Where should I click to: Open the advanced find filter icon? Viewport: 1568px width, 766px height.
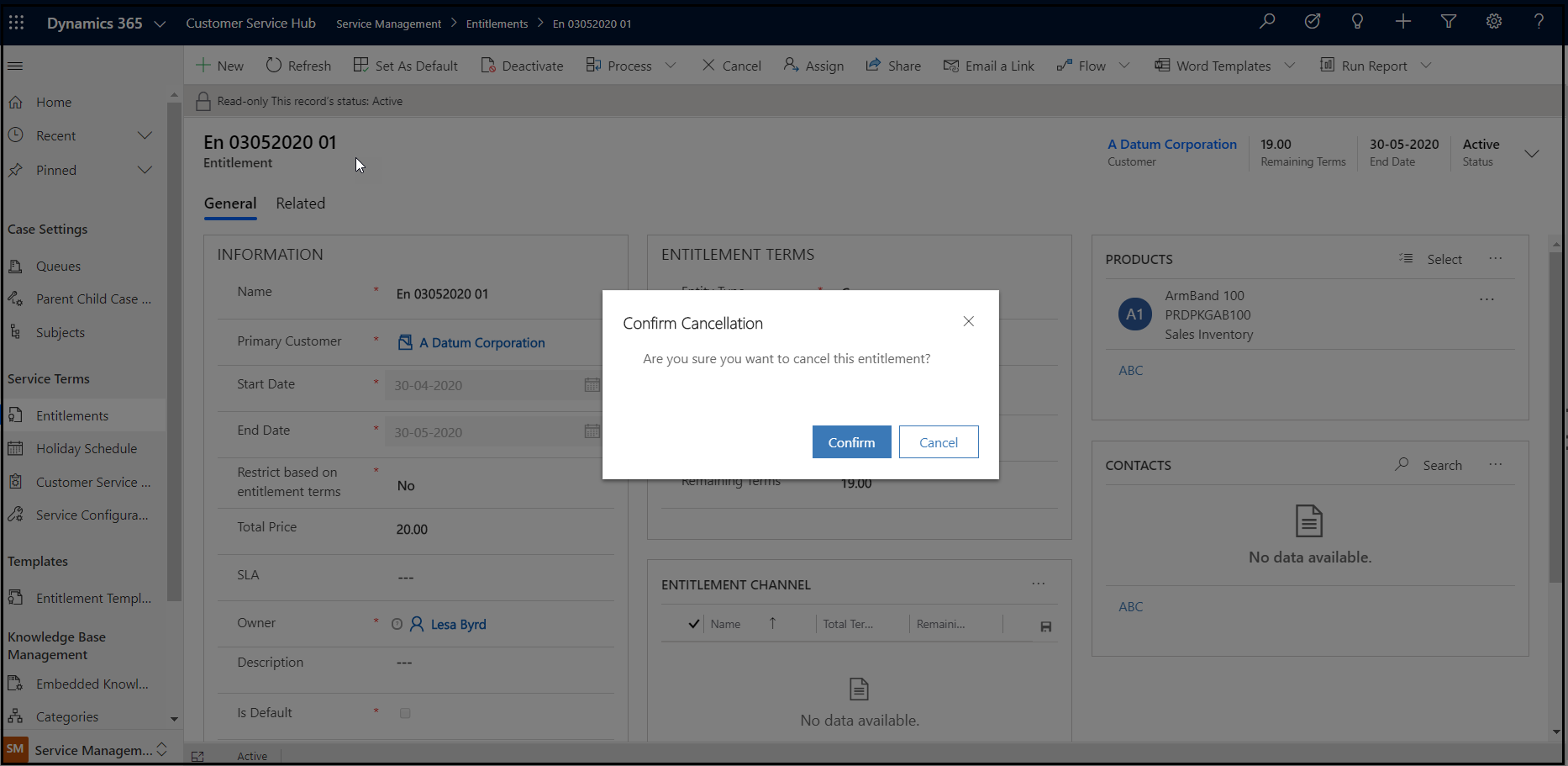click(1449, 22)
